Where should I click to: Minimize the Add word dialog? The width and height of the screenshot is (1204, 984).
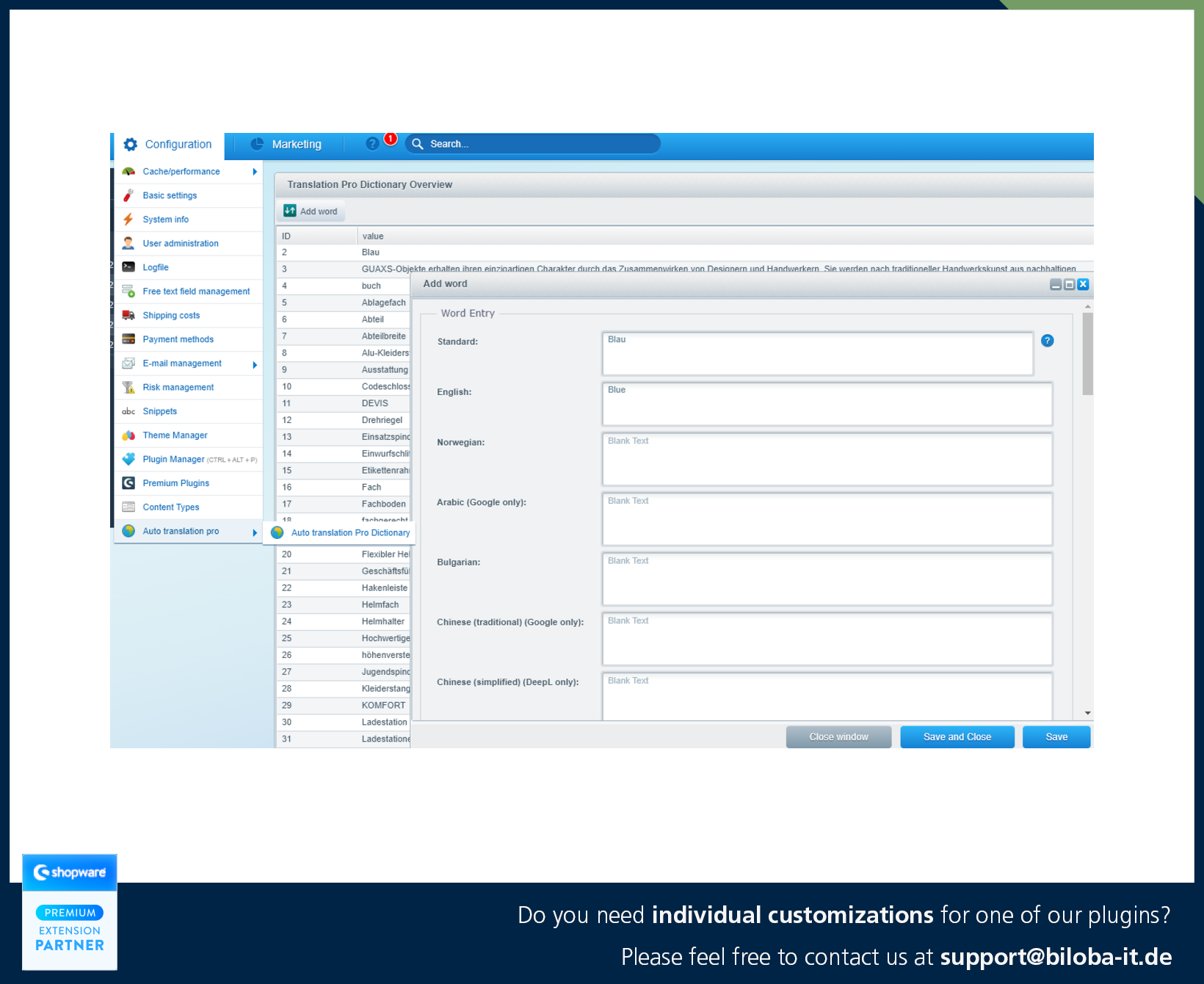tap(1056, 284)
